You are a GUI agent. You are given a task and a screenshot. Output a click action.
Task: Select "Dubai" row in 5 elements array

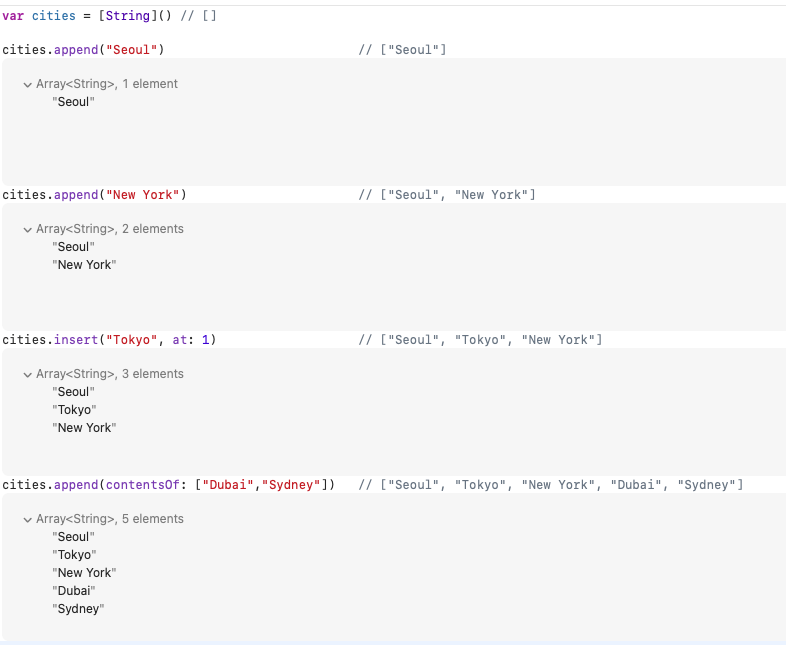pyautogui.click(x=74, y=591)
